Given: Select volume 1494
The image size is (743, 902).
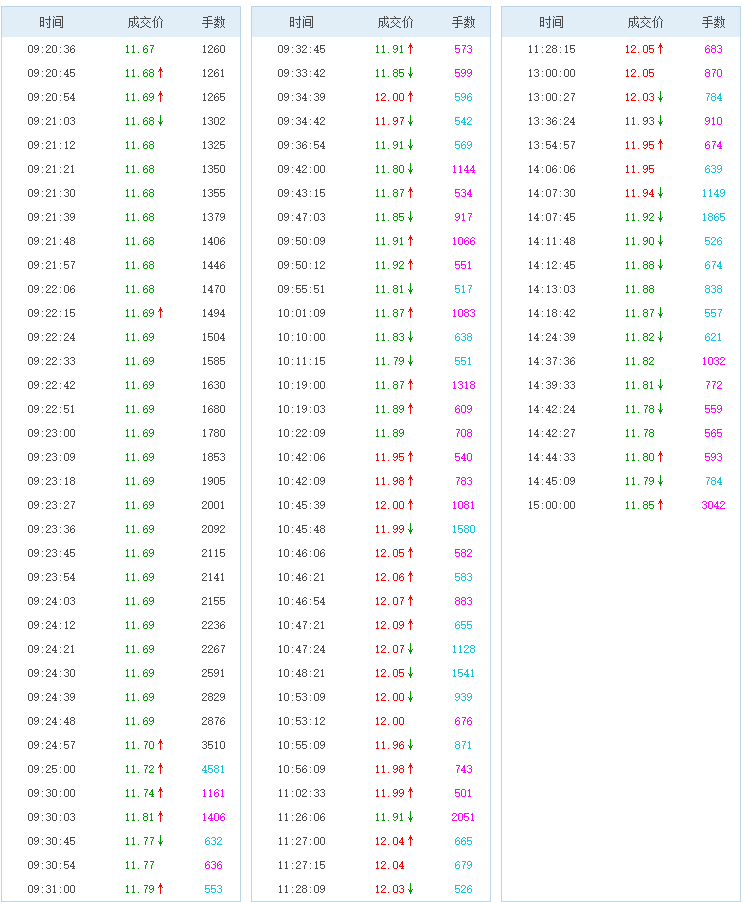Looking at the screenshot, I should (213, 314).
